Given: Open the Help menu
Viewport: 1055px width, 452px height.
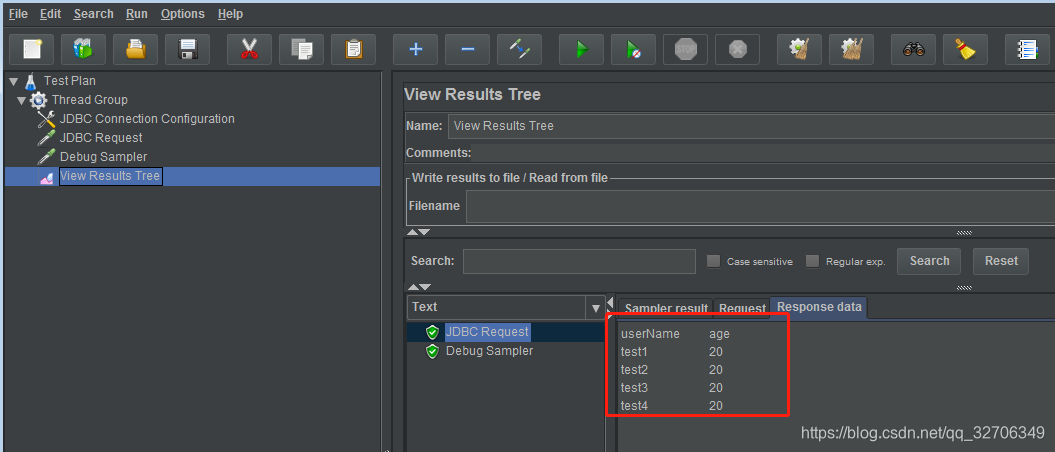Looking at the screenshot, I should 231,13.
